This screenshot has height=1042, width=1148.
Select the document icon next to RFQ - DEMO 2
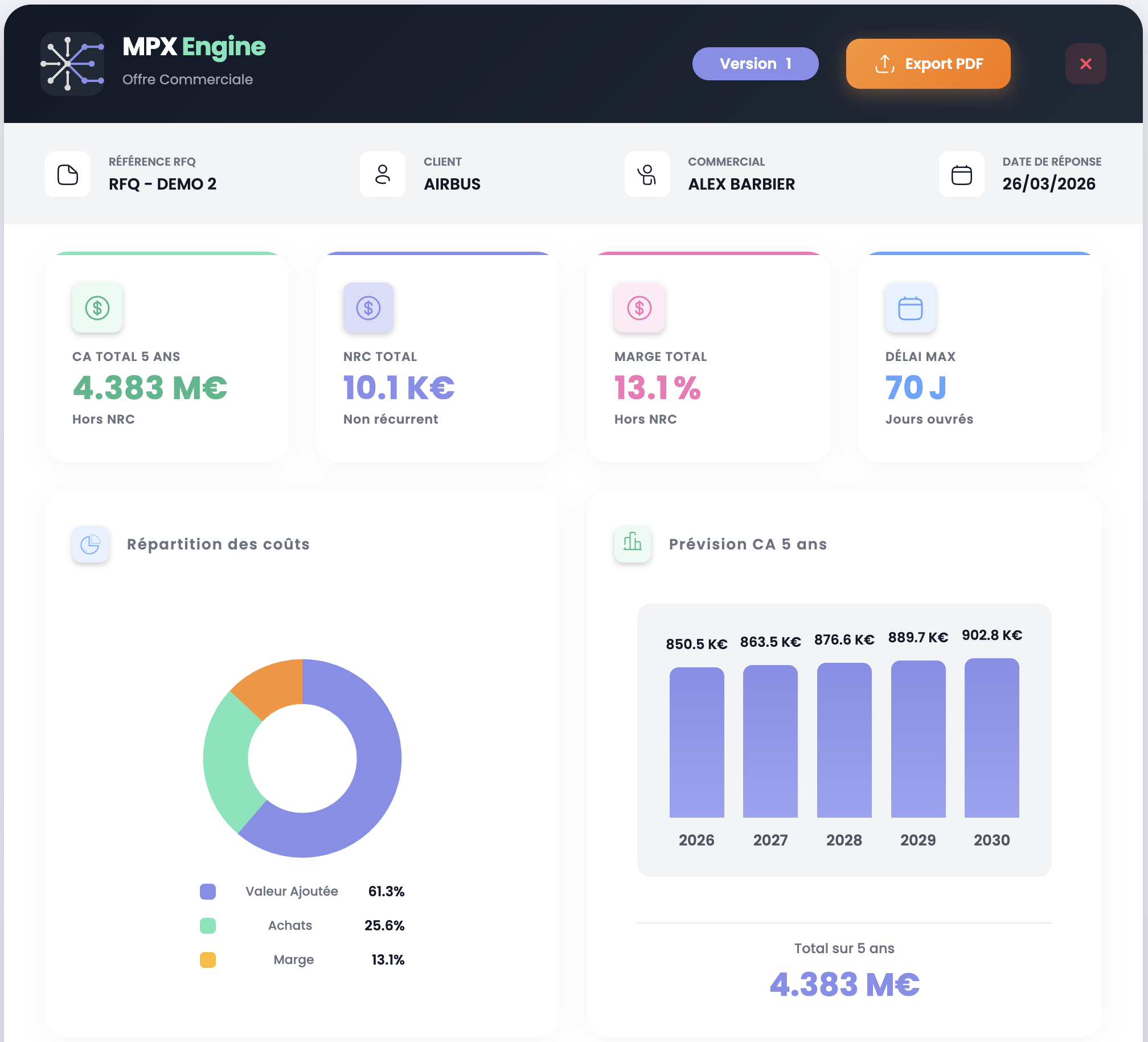pos(67,174)
